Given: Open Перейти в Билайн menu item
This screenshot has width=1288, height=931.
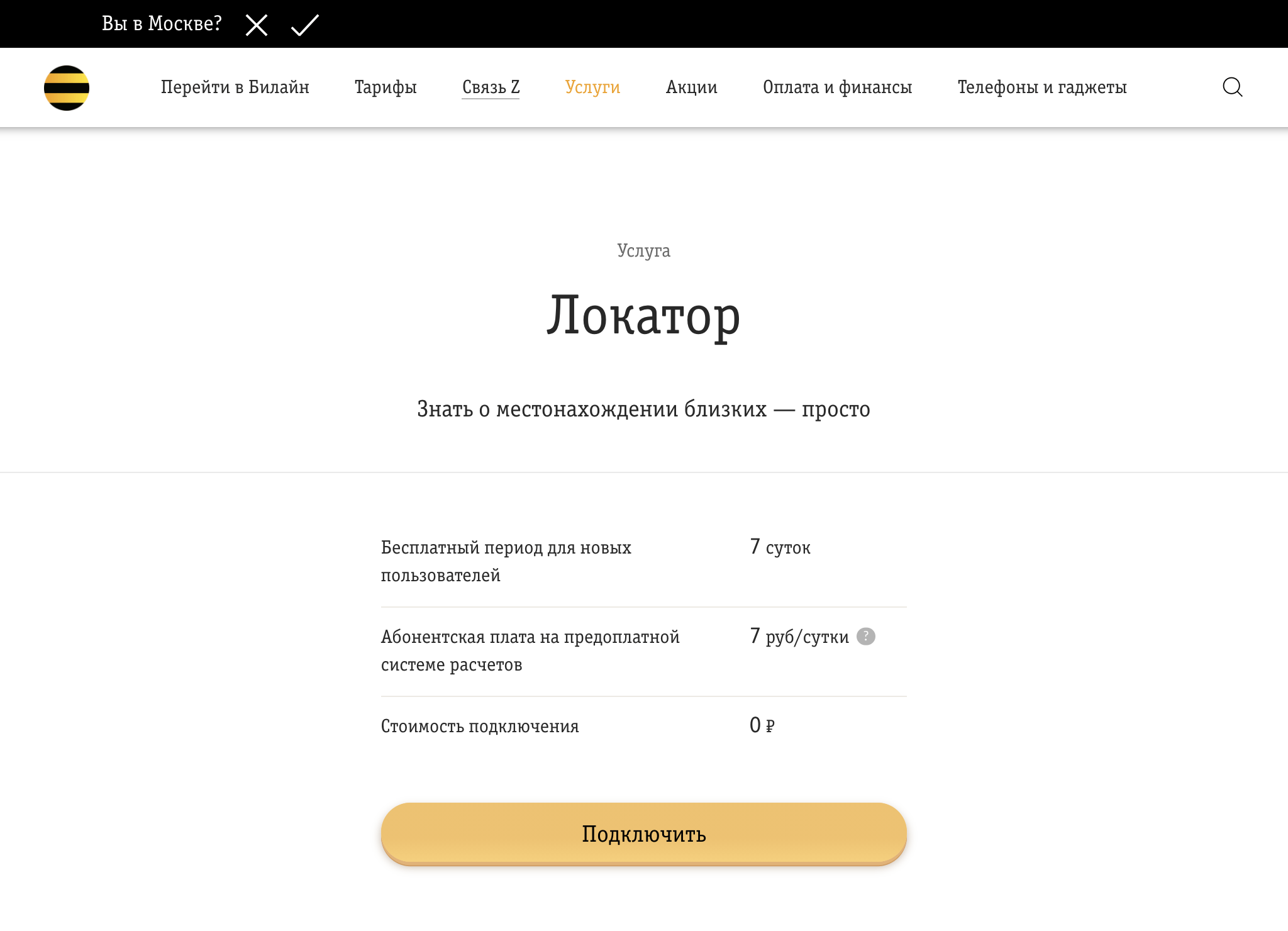Looking at the screenshot, I should pyautogui.click(x=236, y=87).
